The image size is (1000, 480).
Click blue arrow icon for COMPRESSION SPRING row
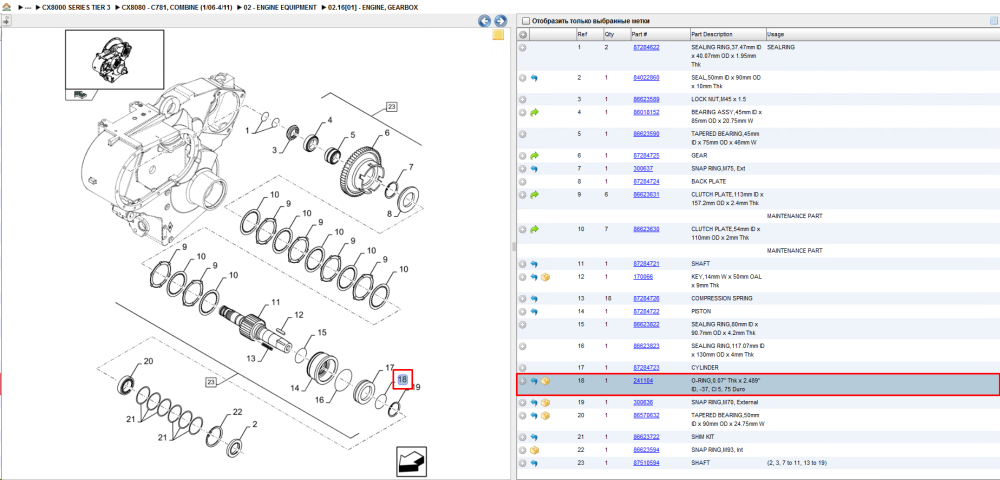pos(534,299)
